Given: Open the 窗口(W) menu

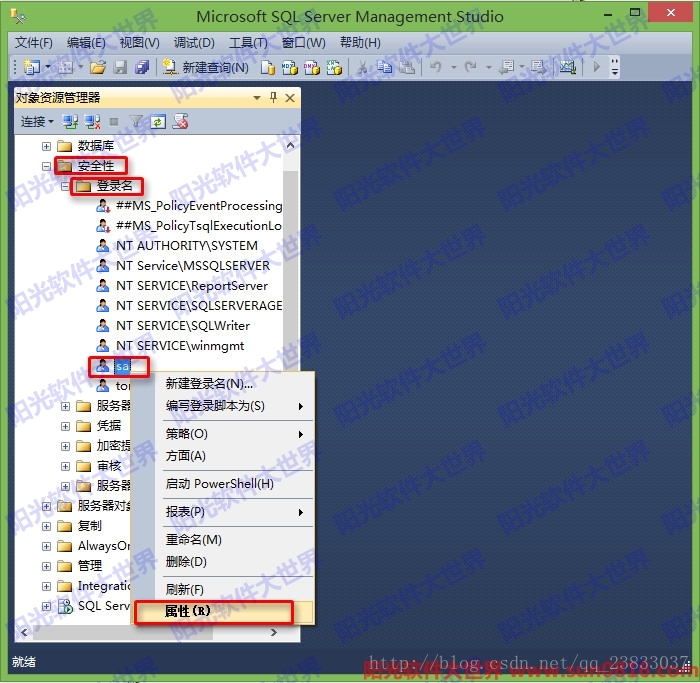Looking at the screenshot, I should tap(304, 43).
